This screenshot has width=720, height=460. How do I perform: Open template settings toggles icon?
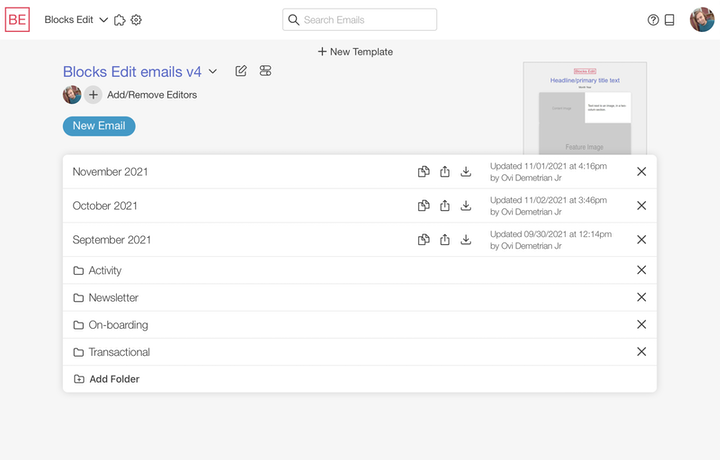tap(265, 71)
